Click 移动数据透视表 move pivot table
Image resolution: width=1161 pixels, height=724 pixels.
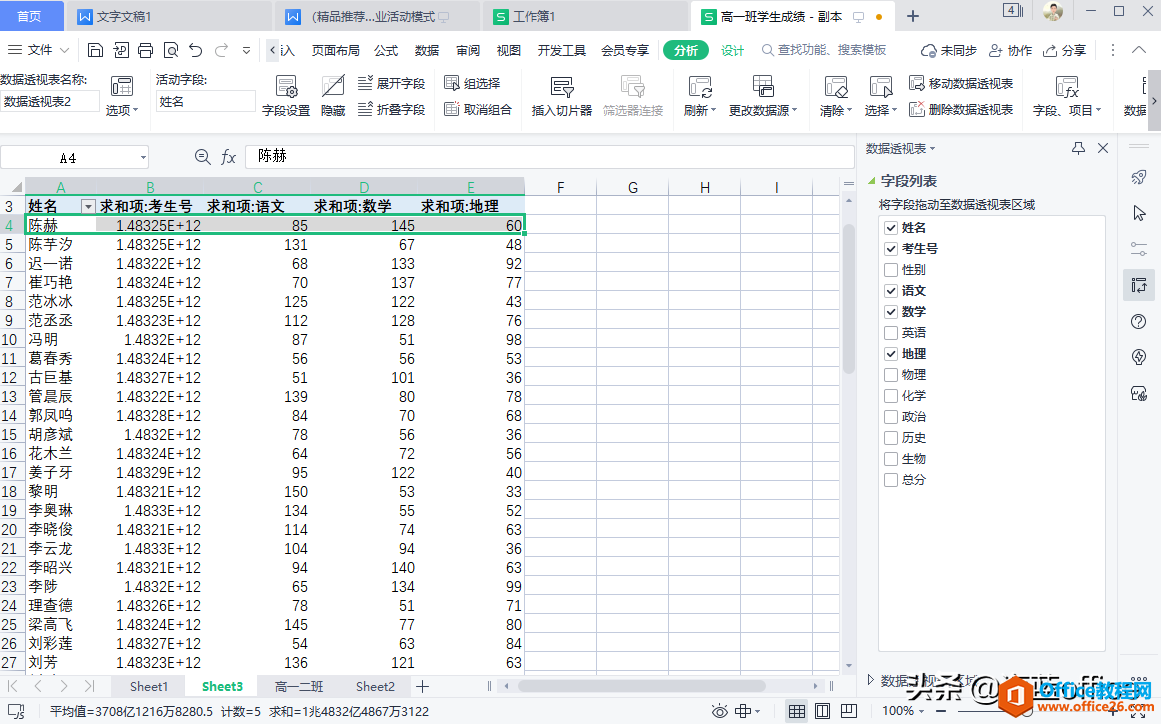click(x=961, y=83)
